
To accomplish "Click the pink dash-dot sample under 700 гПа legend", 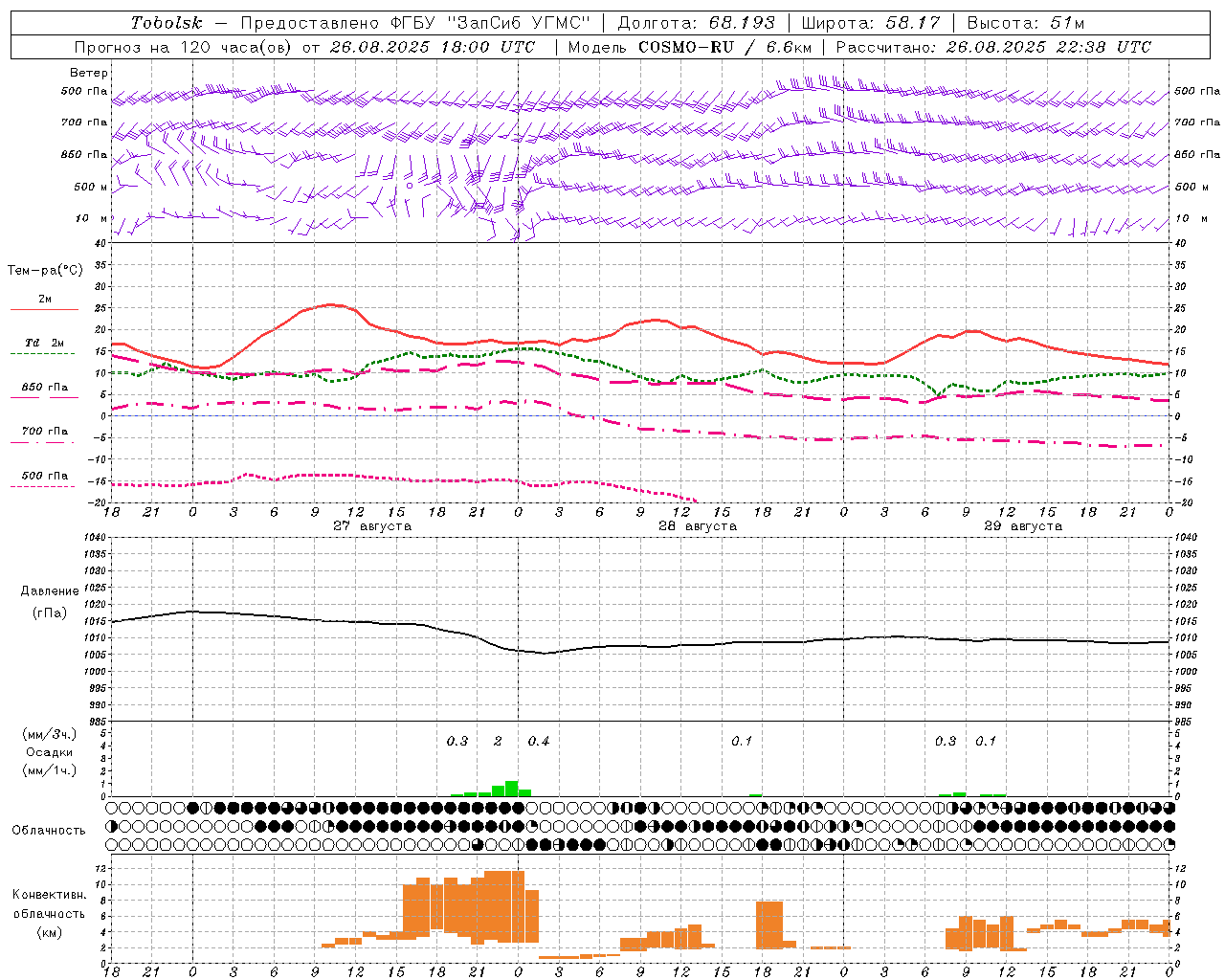I will click(x=43, y=442).
